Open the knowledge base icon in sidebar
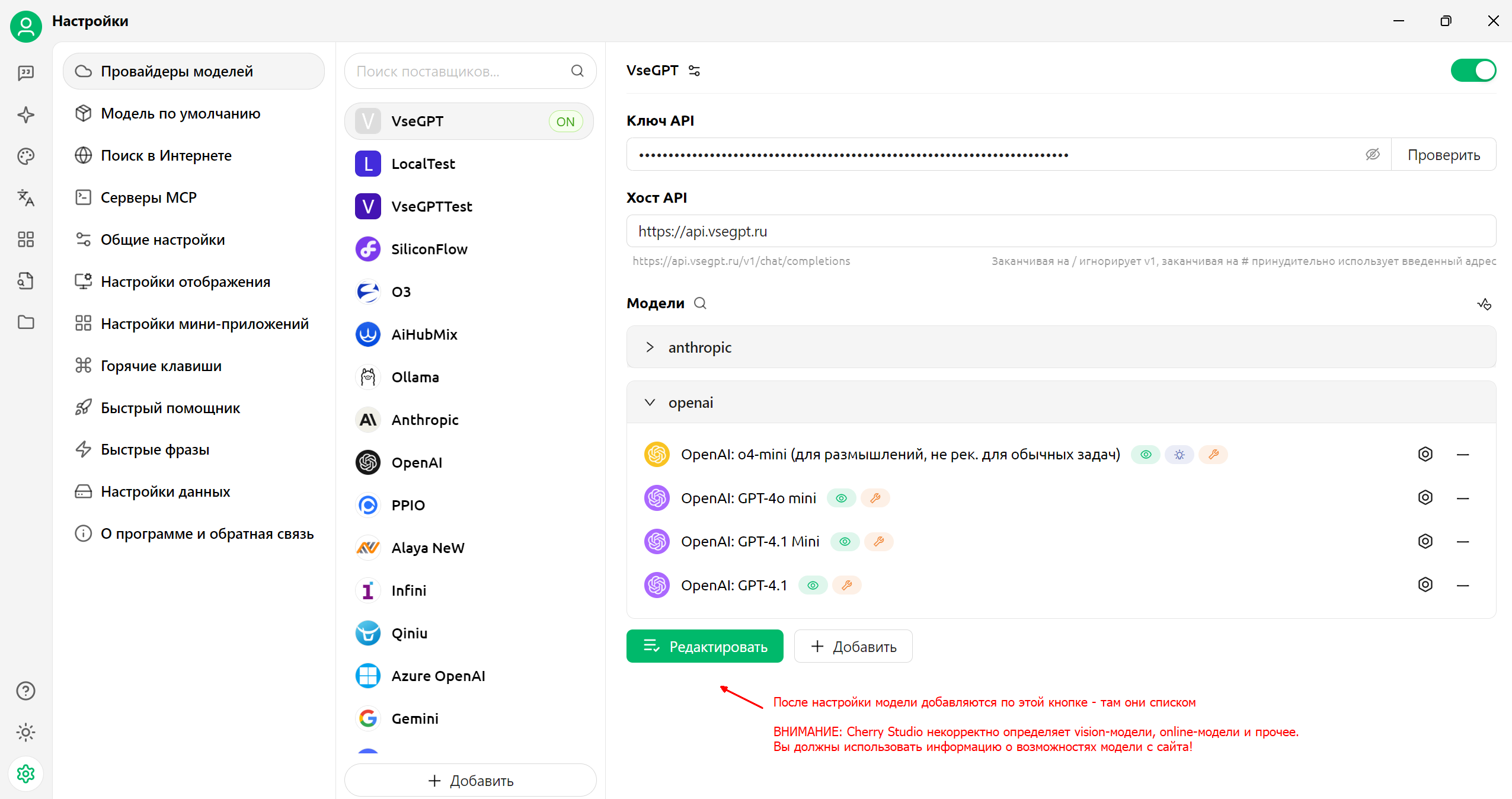 (26, 280)
